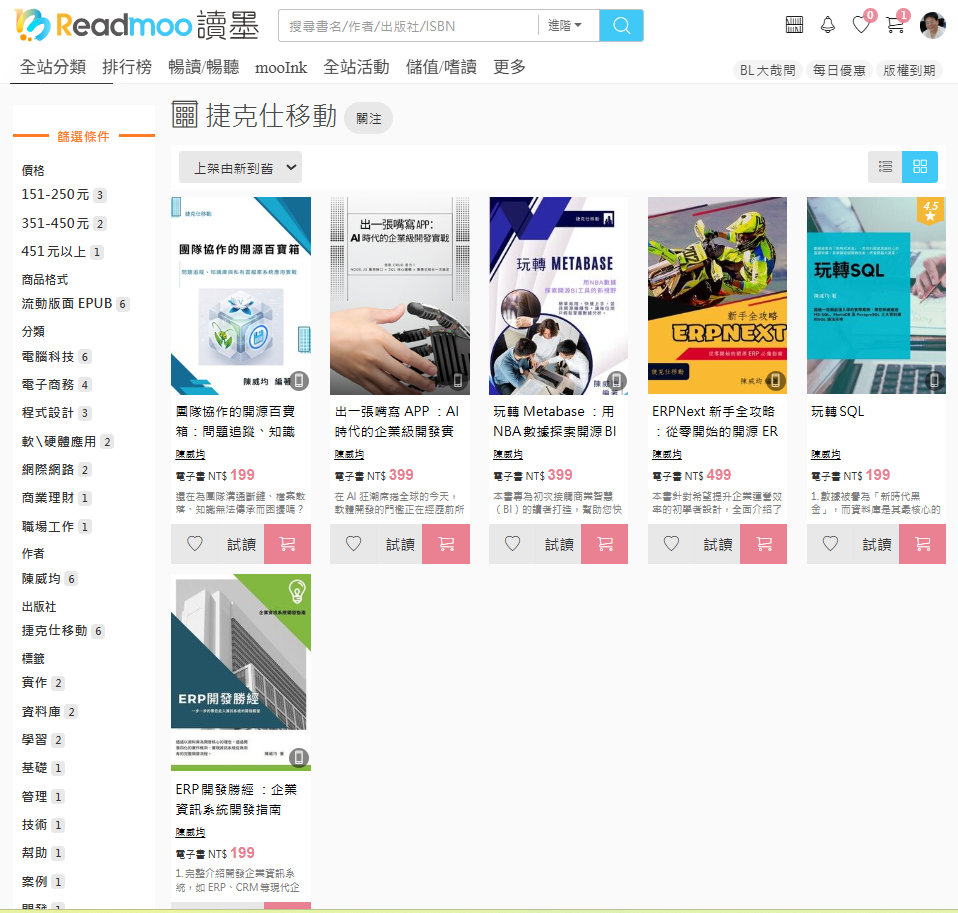Switch to grid view layout
Screen dimensions: 958x913
tap(920, 166)
